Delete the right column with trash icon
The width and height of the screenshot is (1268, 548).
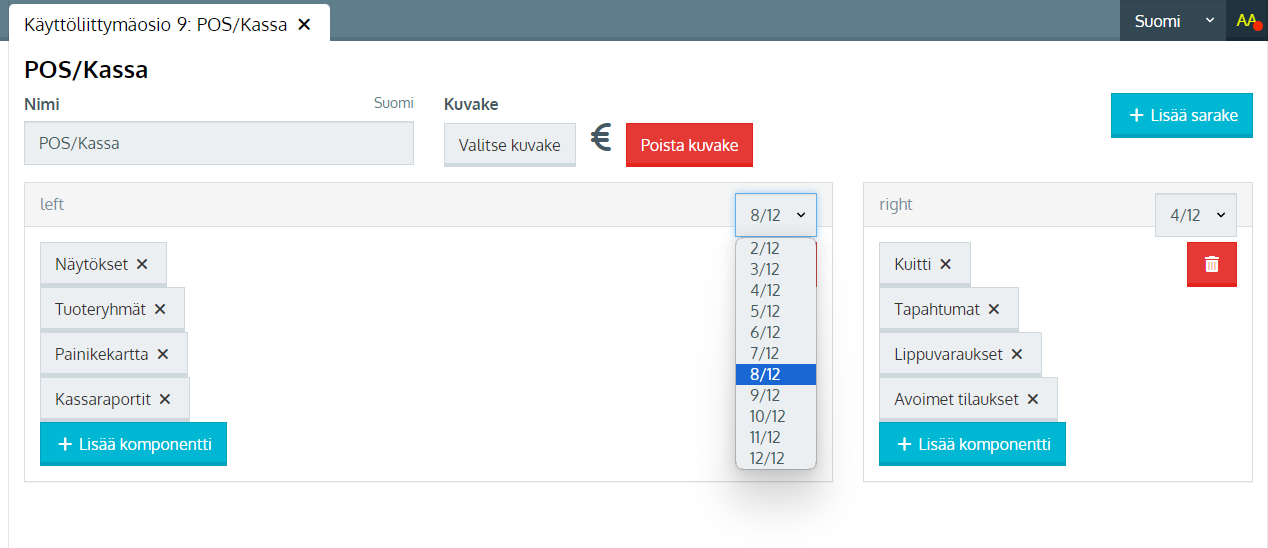click(1211, 264)
